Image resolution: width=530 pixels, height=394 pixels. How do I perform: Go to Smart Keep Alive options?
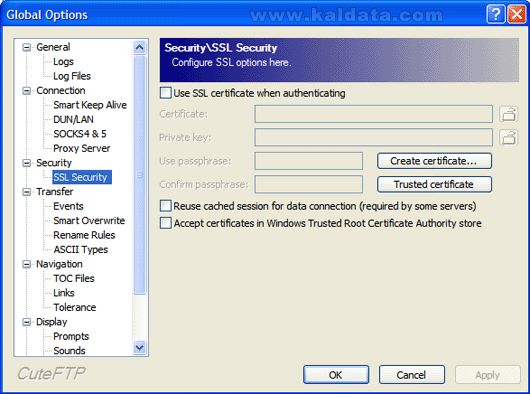point(90,105)
